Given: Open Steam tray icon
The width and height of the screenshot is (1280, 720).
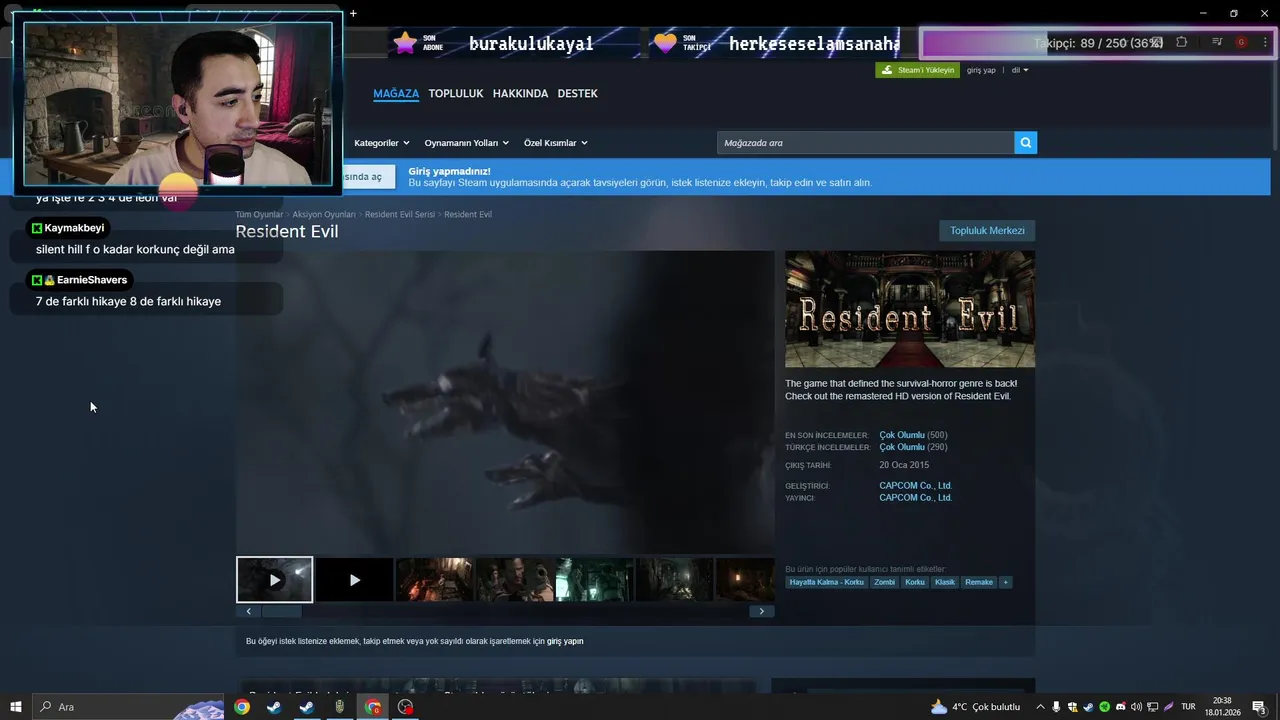Looking at the screenshot, I should pyautogui.click(x=1088, y=707).
